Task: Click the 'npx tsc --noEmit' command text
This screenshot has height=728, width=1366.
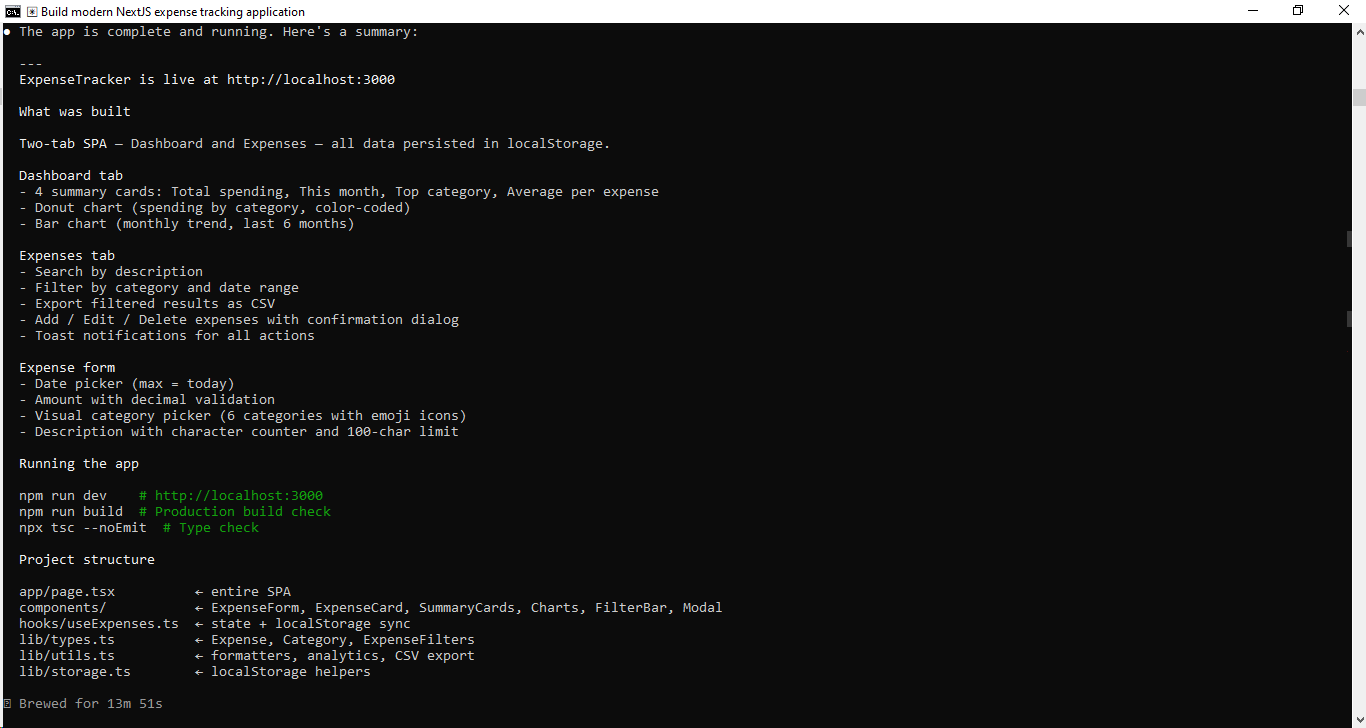Action: point(83,528)
